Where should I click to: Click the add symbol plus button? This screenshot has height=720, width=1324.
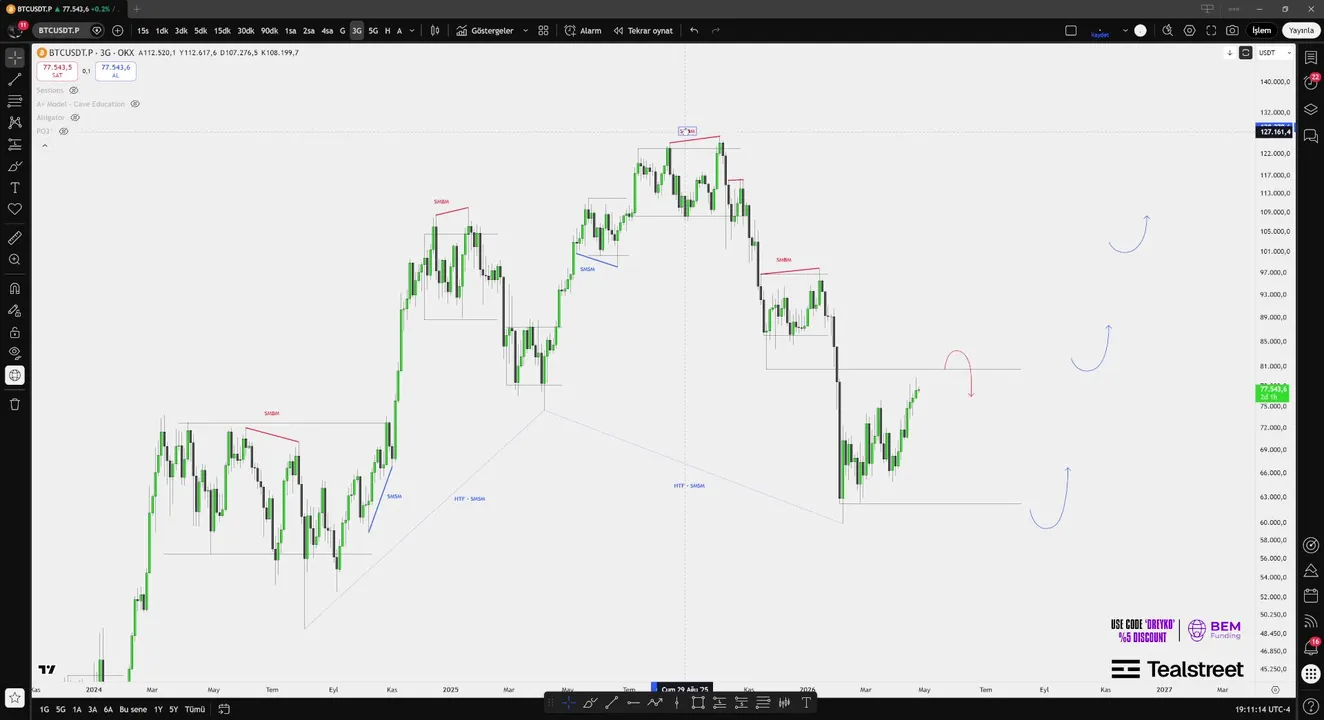(x=118, y=30)
